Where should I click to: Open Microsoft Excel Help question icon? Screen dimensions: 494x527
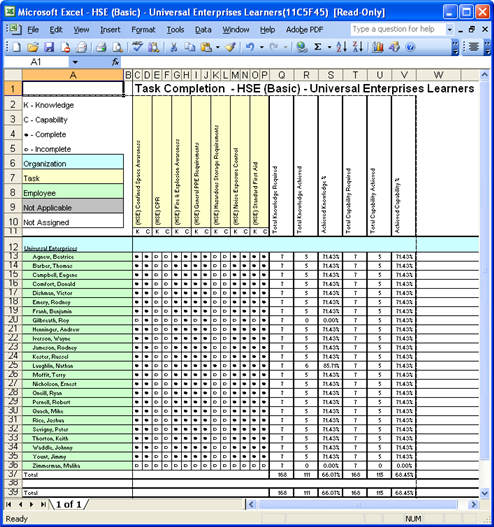coord(410,47)
